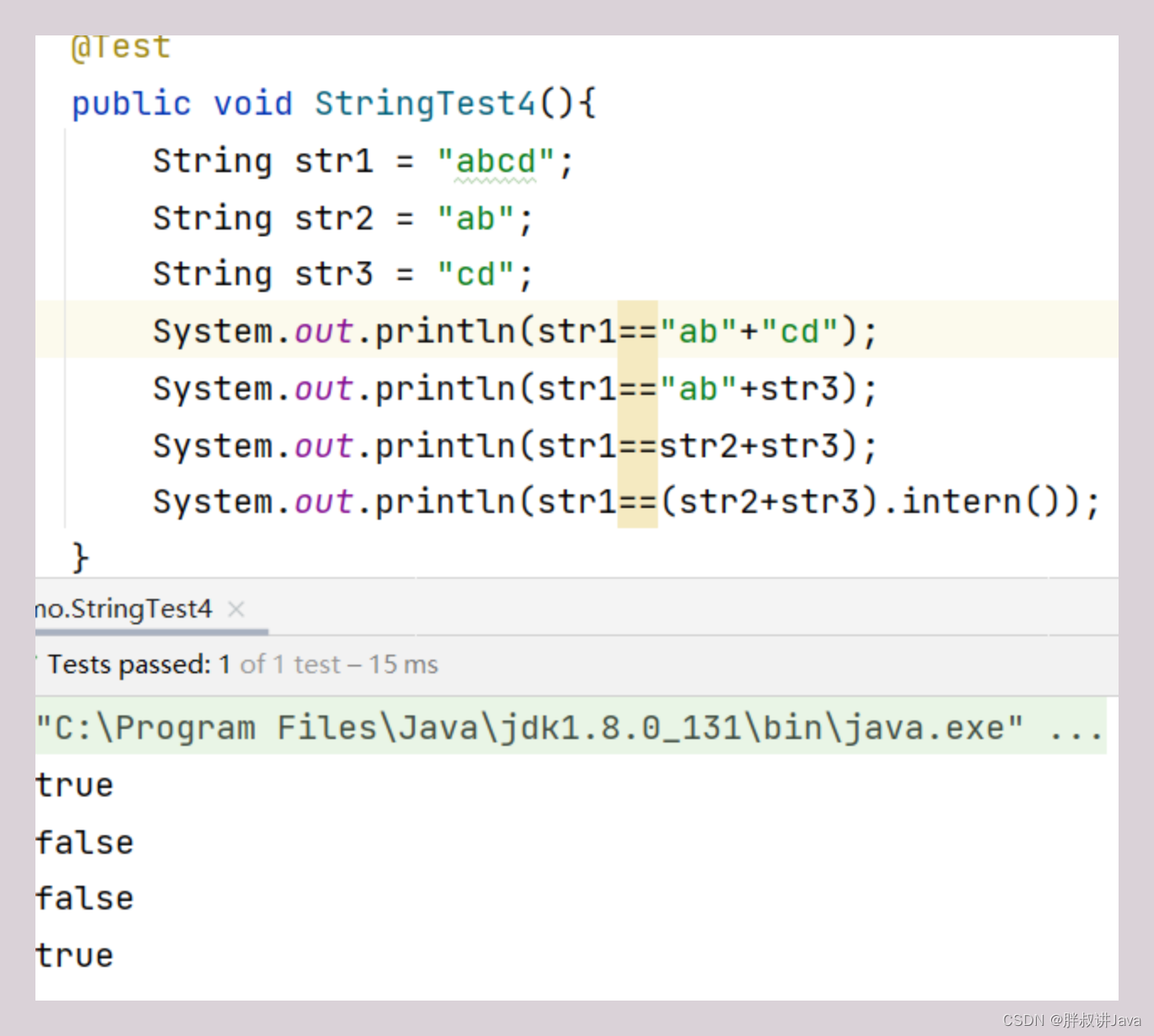This screenshot has width=1154, height=1036.
Task: Click the "cd" literal in str3 declaration
Action: (476, 274)
